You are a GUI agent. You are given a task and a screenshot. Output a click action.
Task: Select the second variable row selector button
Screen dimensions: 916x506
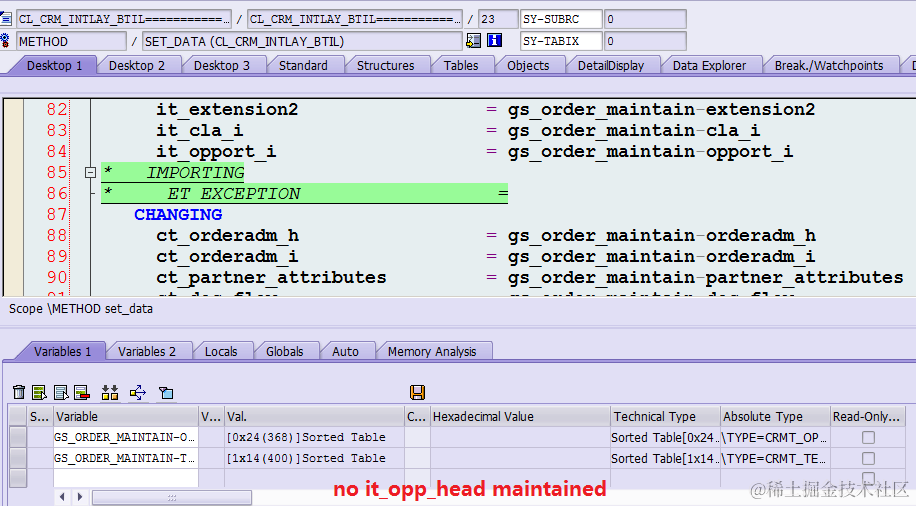coord(18,458)
